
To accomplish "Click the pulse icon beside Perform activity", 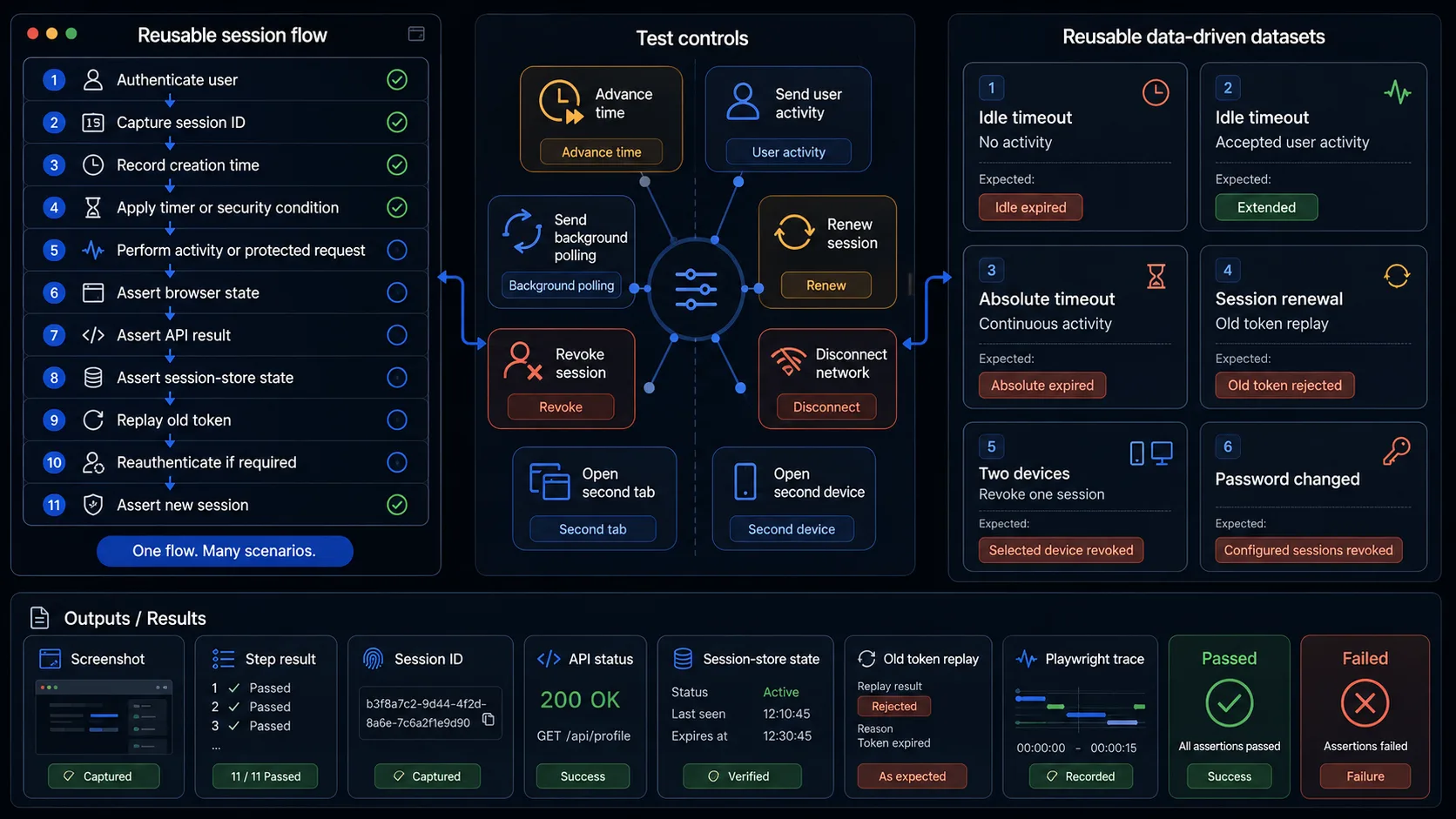I will [93, 251].
